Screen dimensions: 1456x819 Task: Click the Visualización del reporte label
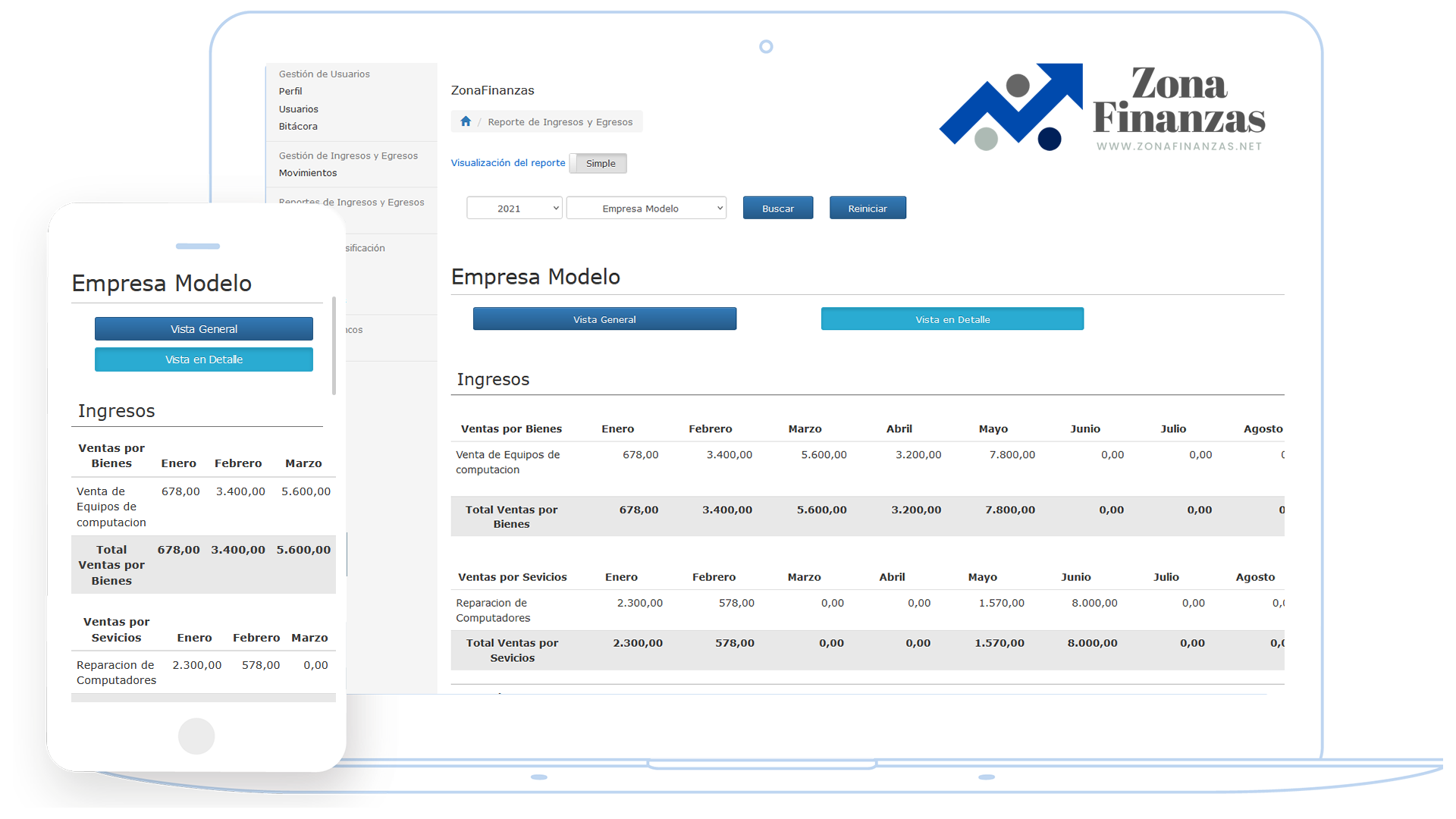tap(507, 163)
